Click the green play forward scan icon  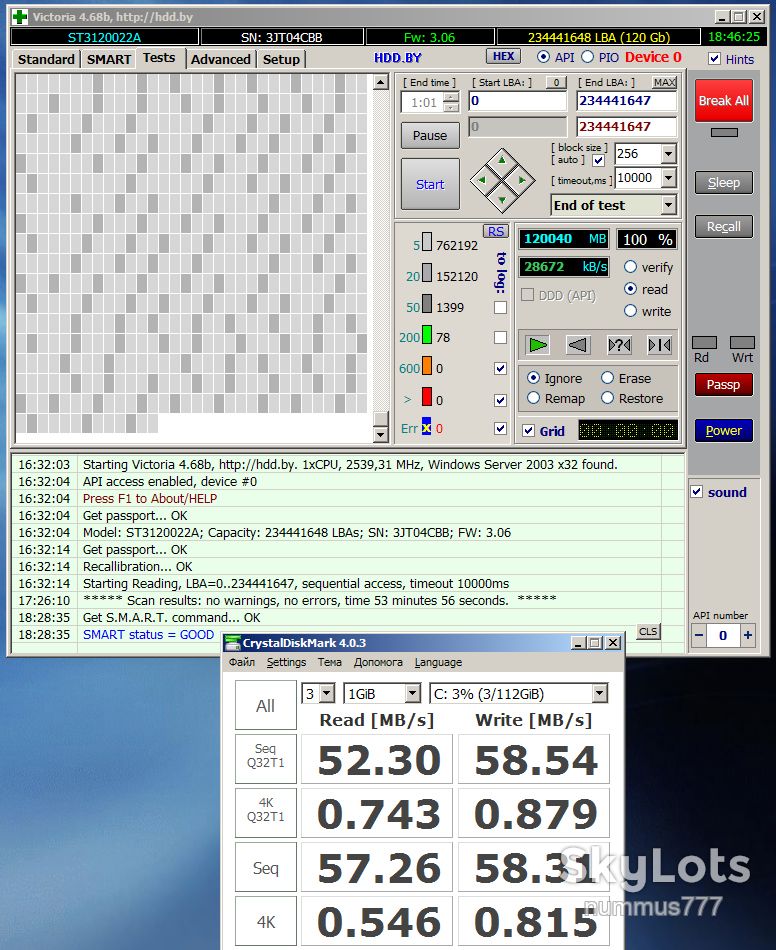click(x=537, y=345)
